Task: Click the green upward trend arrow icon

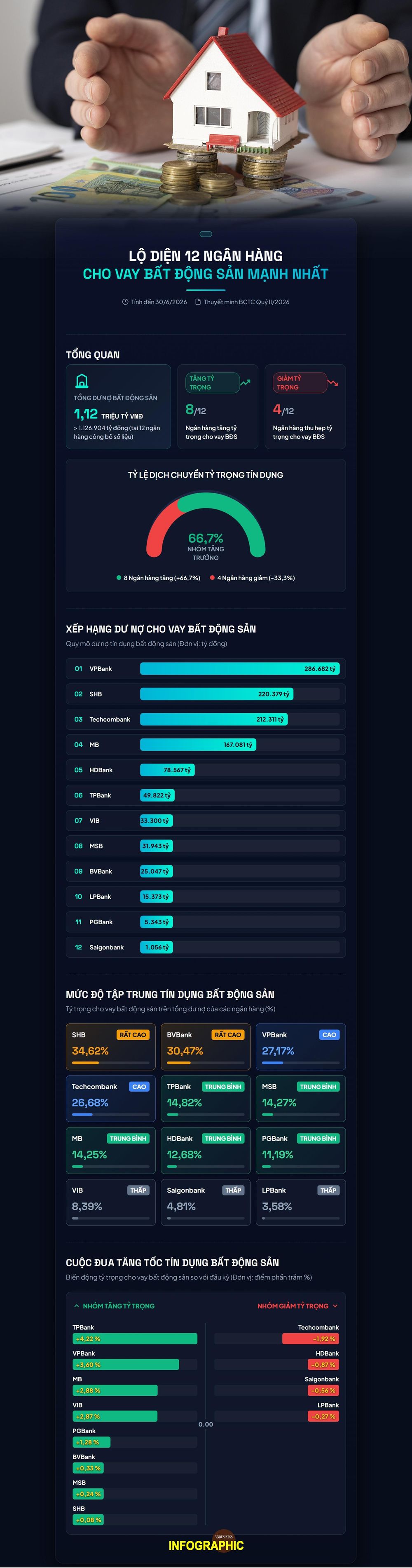Action: (x=245, y=383)
